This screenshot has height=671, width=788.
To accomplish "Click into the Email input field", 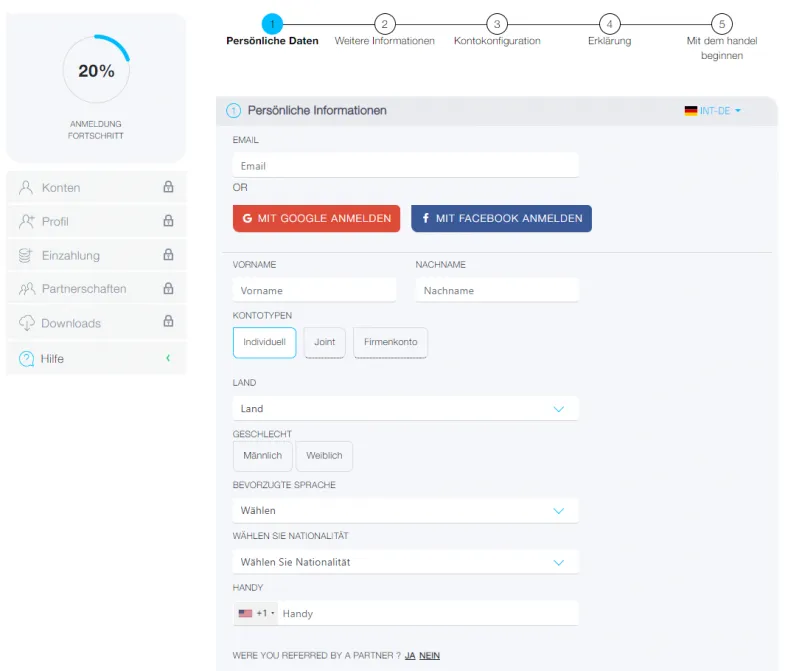I will 405,166.
